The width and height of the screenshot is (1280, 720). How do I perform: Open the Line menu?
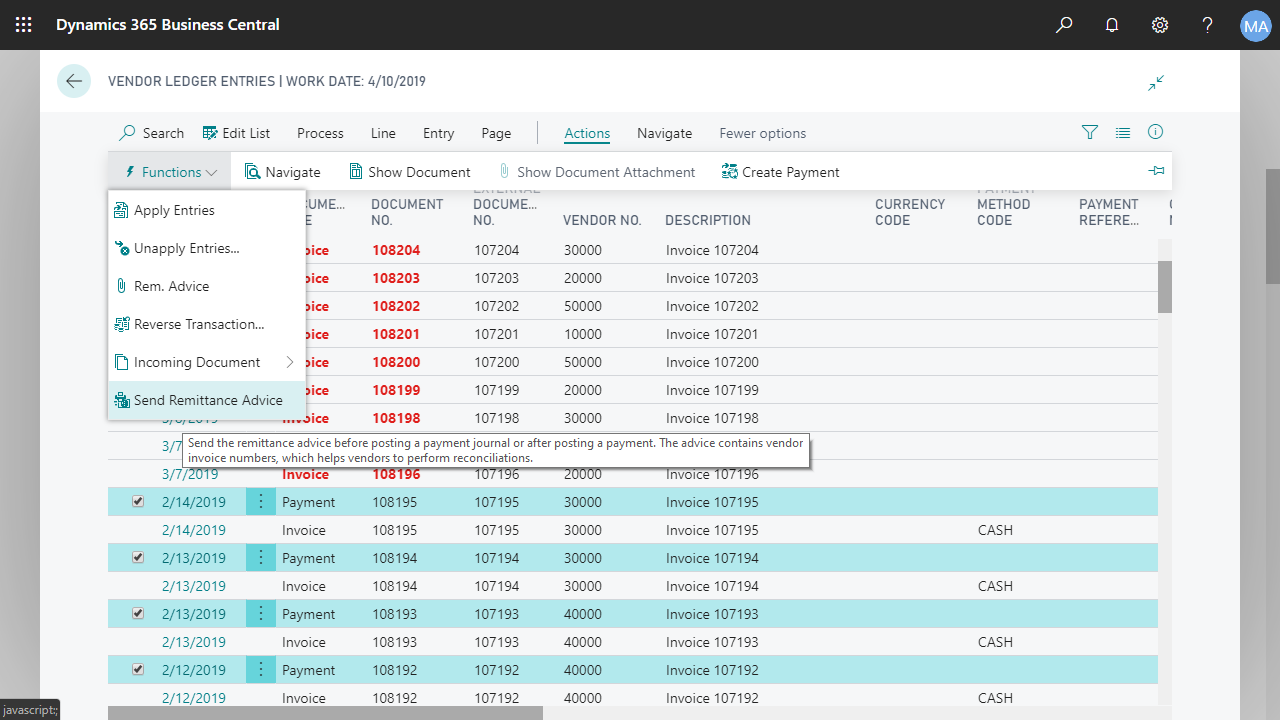pyautogui.click(x=383, y=133)
